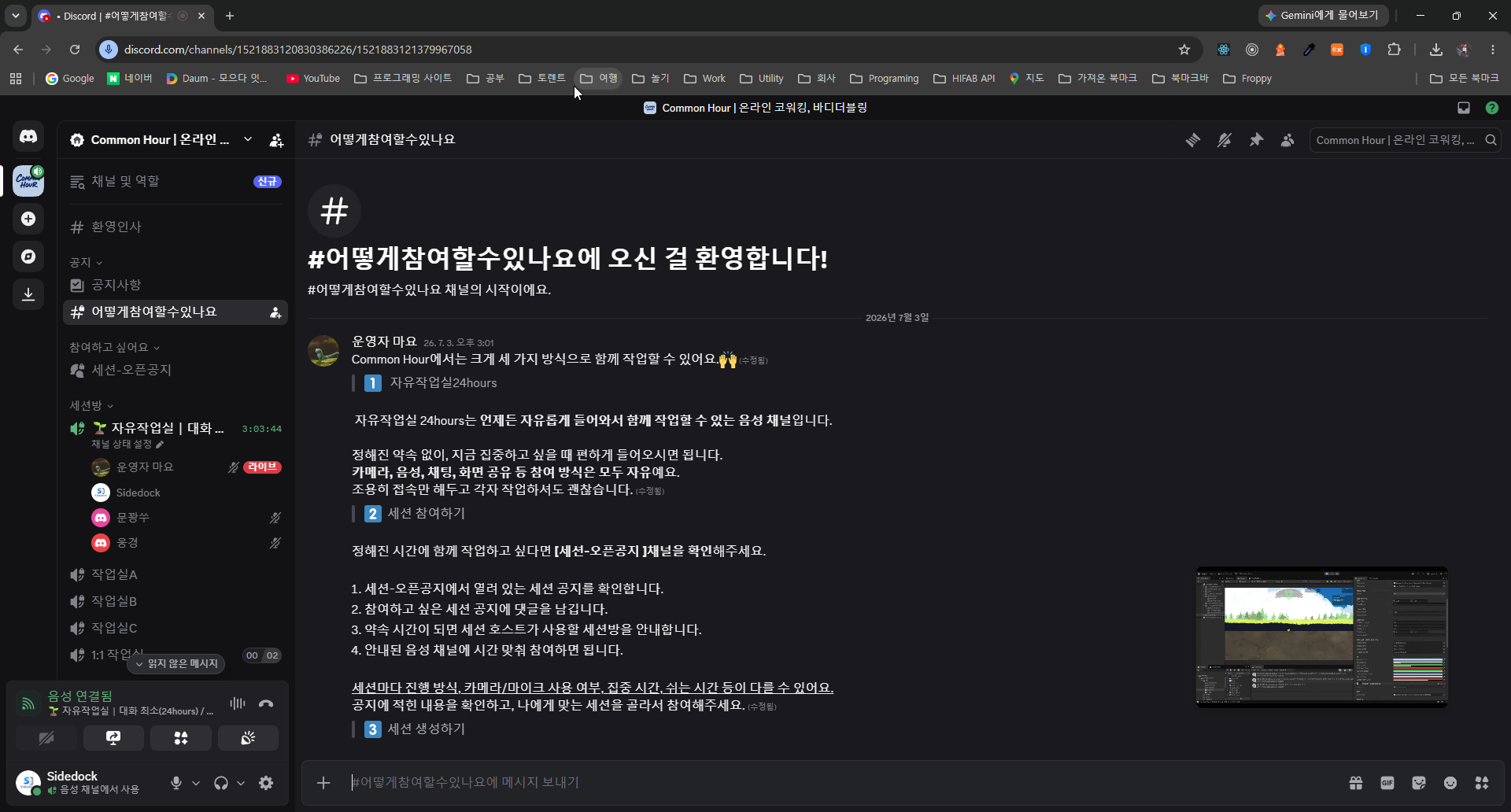1511x812 pixels.
Task: Open microphone input options arrow
Action: (196, 783)
